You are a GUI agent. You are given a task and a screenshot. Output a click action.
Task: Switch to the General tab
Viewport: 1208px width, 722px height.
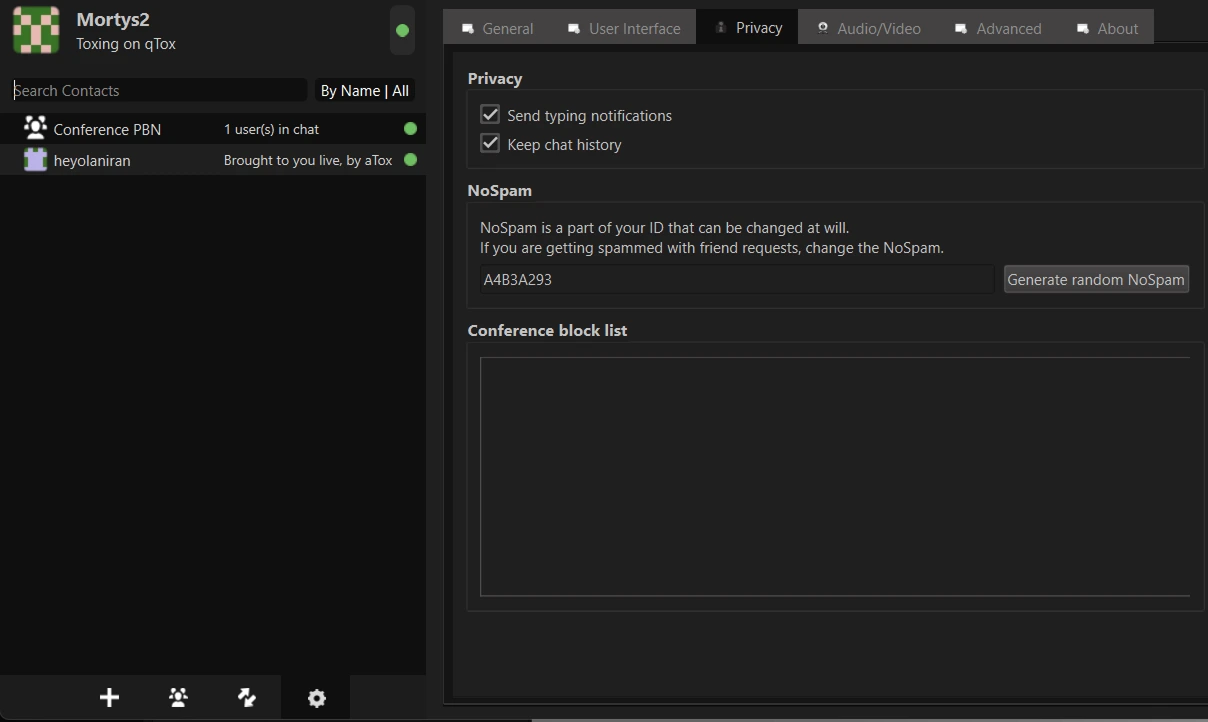[497, 28]
